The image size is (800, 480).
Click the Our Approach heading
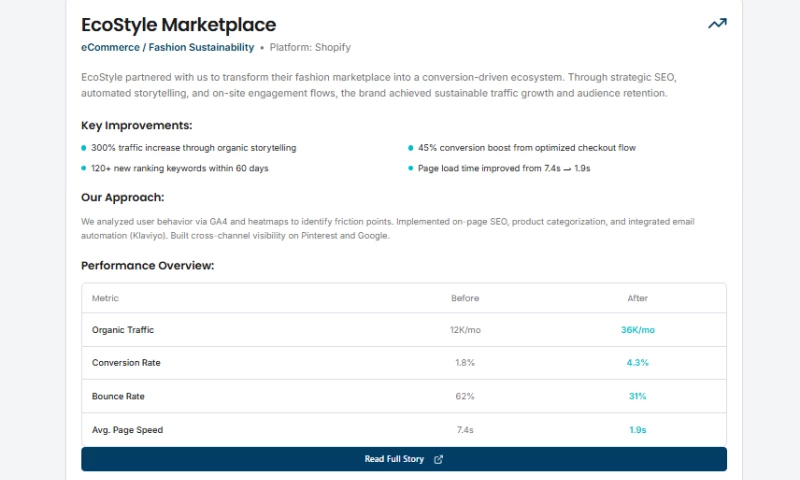click(x=122, y=197)
